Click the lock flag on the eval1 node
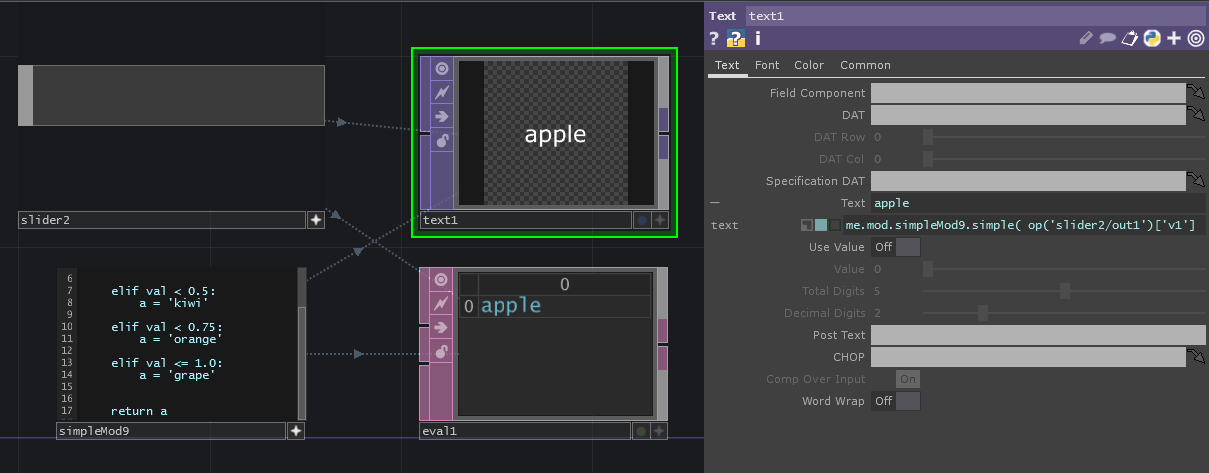1209x473 pixels. click(x=441, y=351)
